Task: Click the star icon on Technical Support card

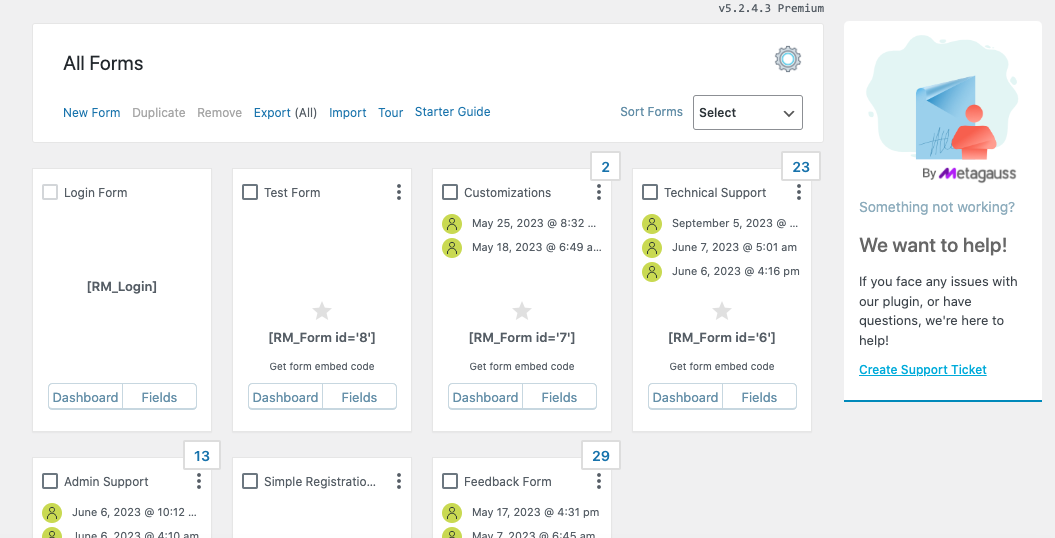Action: click(722, 311)
